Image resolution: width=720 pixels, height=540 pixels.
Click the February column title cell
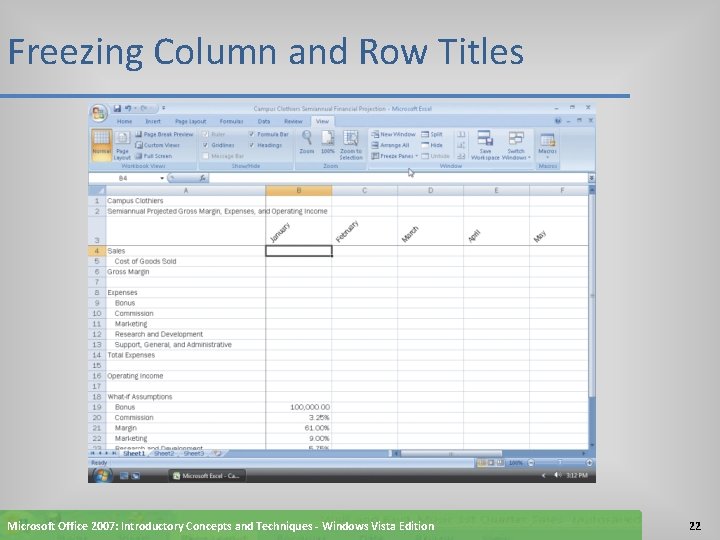[x=365, y=231]
